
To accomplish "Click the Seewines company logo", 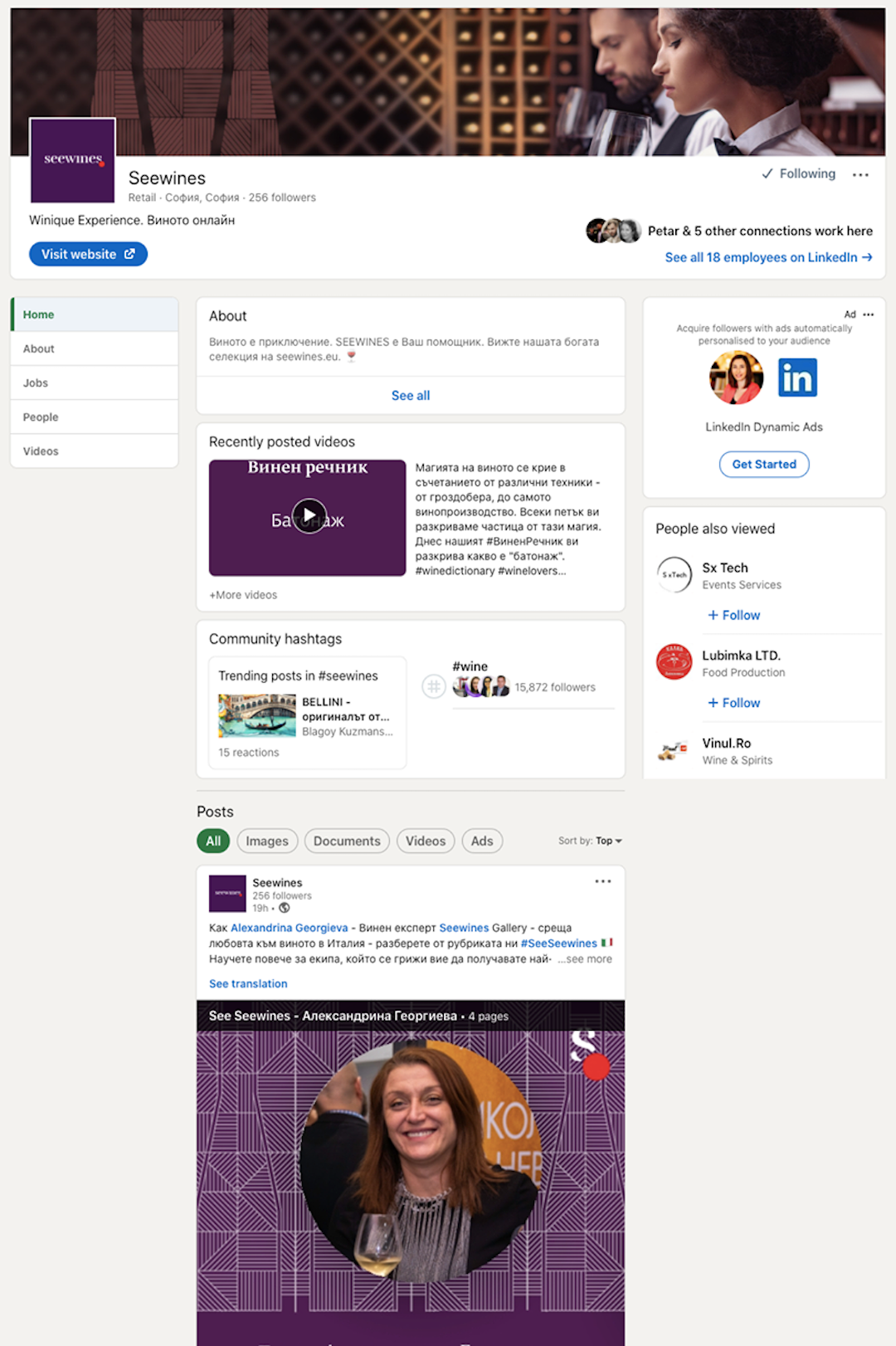I will click(x=72, y=160).
